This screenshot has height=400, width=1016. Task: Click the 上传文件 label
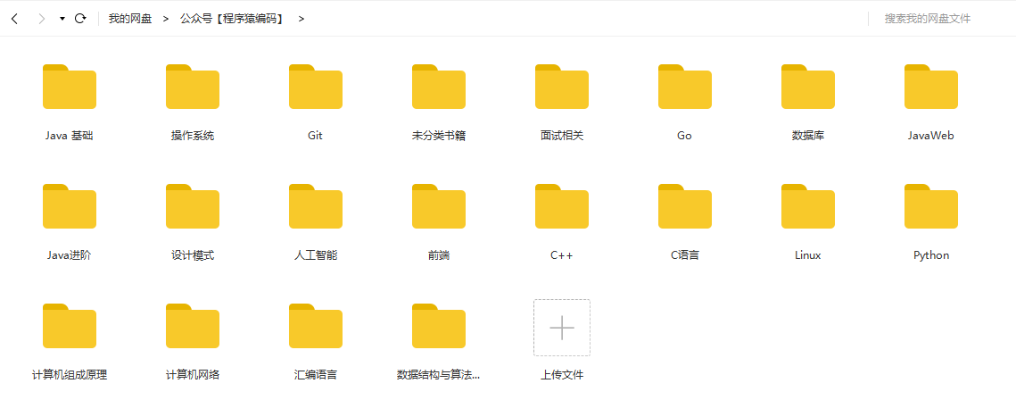tap(562, 375)
